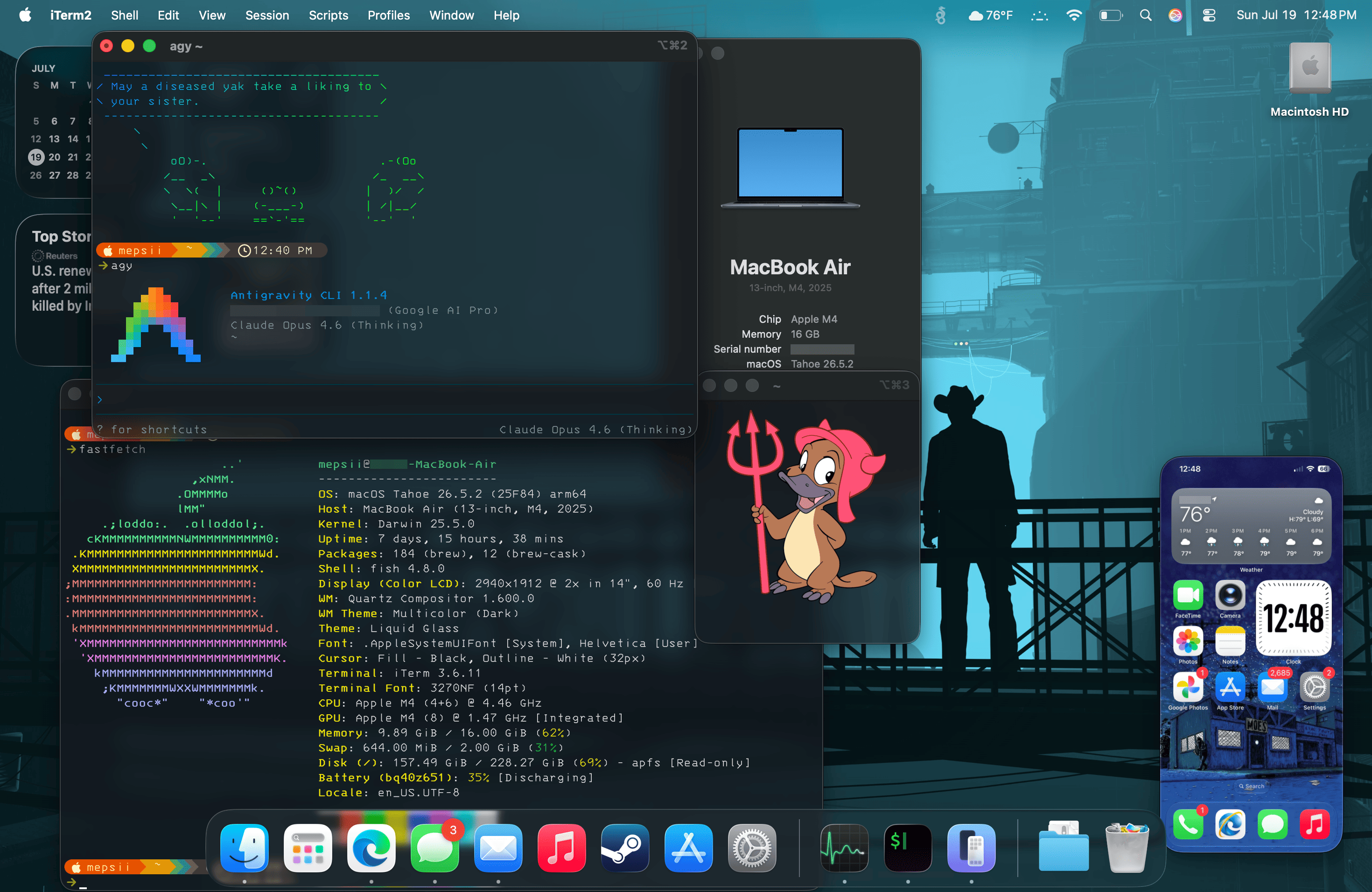1372x892 pixels.
Task: Tap the browser app in the iPhone dock
Action: pyautogui.click(x=1230, y=824)
